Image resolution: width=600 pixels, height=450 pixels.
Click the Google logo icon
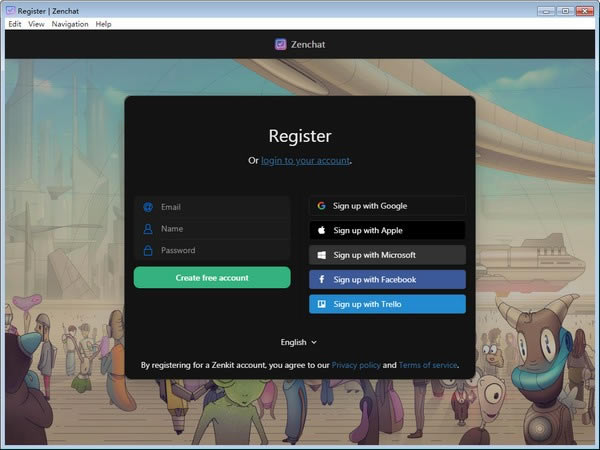(321, 206)
